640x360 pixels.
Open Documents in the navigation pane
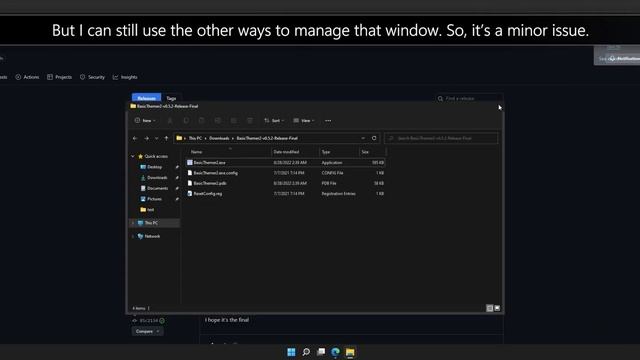pos(158,188)
